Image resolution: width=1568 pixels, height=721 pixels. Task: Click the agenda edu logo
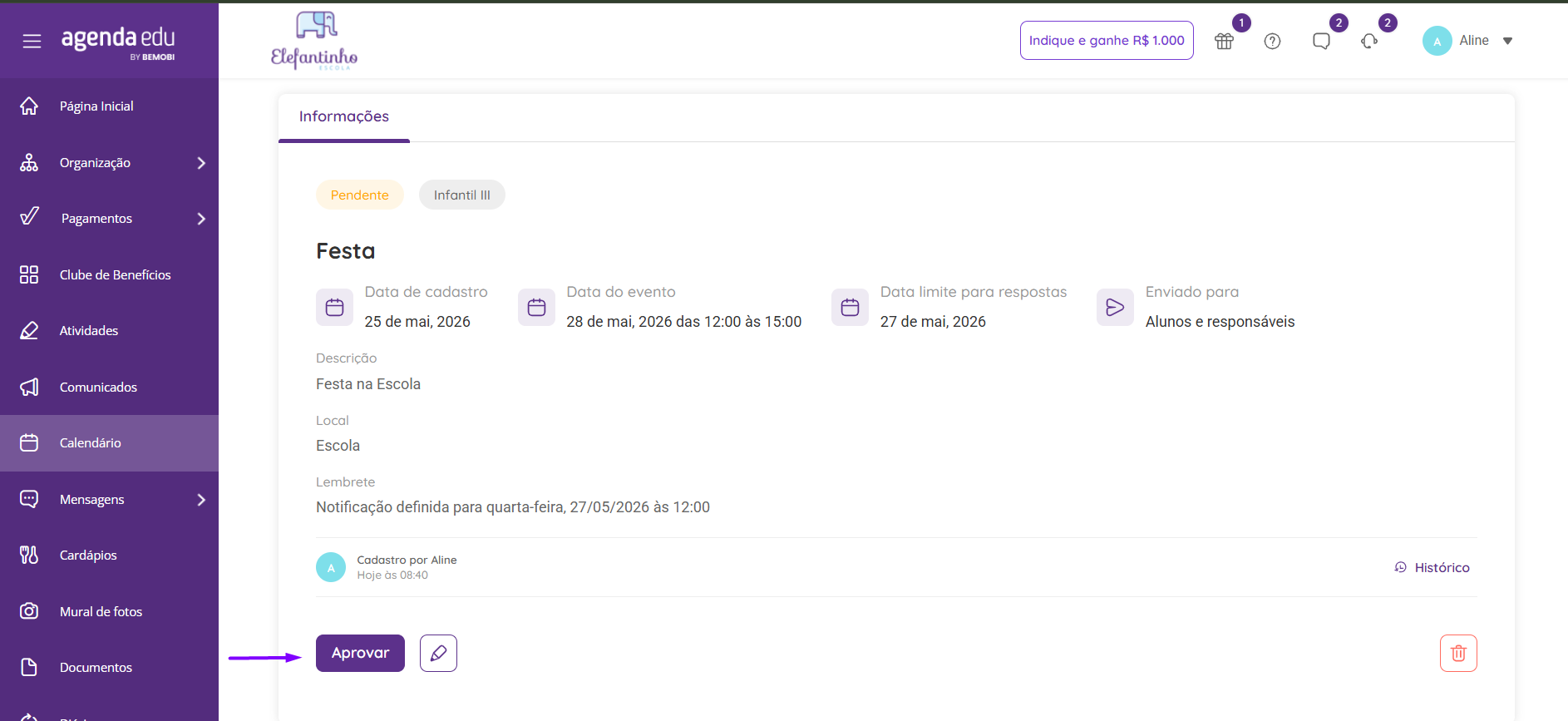118,42
